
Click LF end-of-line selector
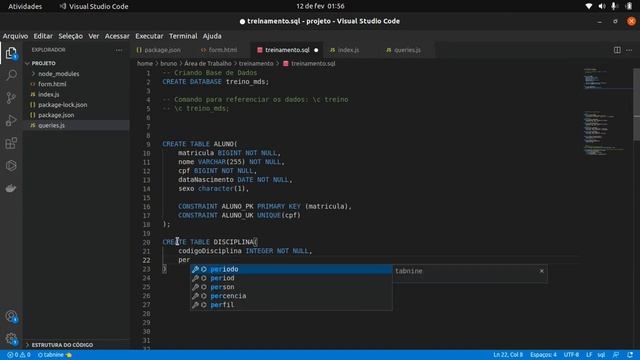coord(589,355)
